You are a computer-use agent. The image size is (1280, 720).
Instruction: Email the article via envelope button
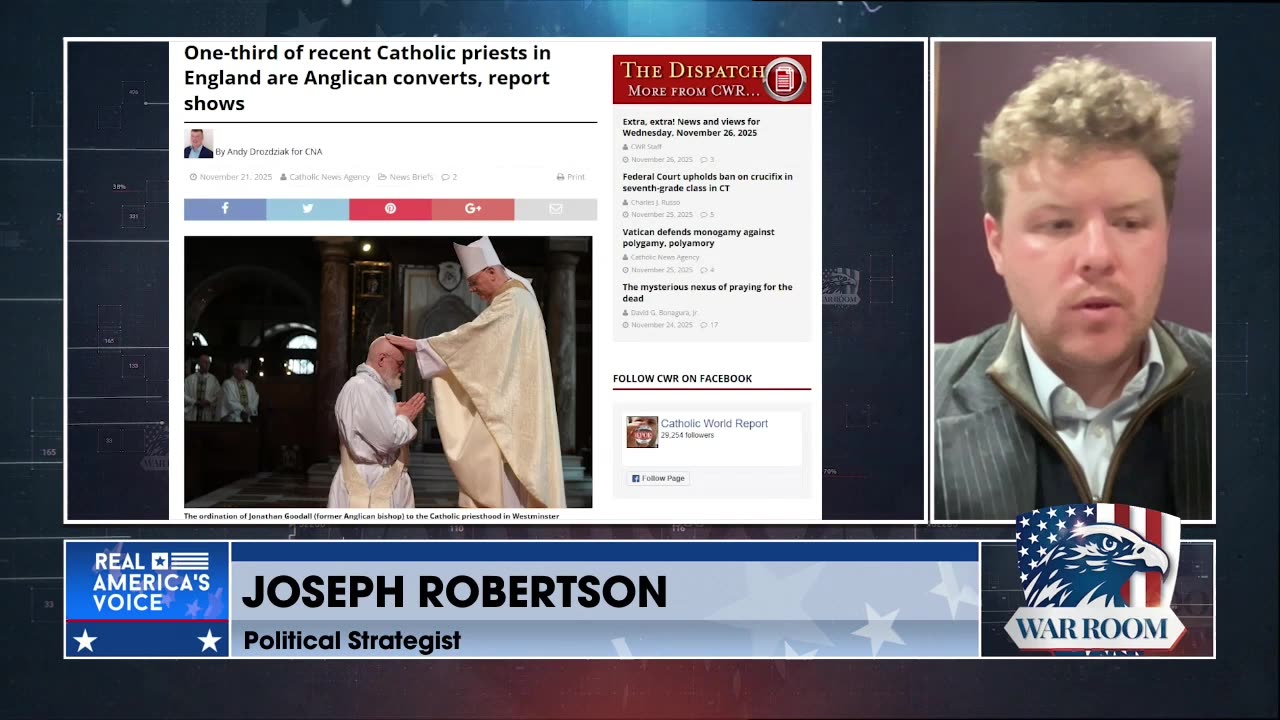point(556,209)
